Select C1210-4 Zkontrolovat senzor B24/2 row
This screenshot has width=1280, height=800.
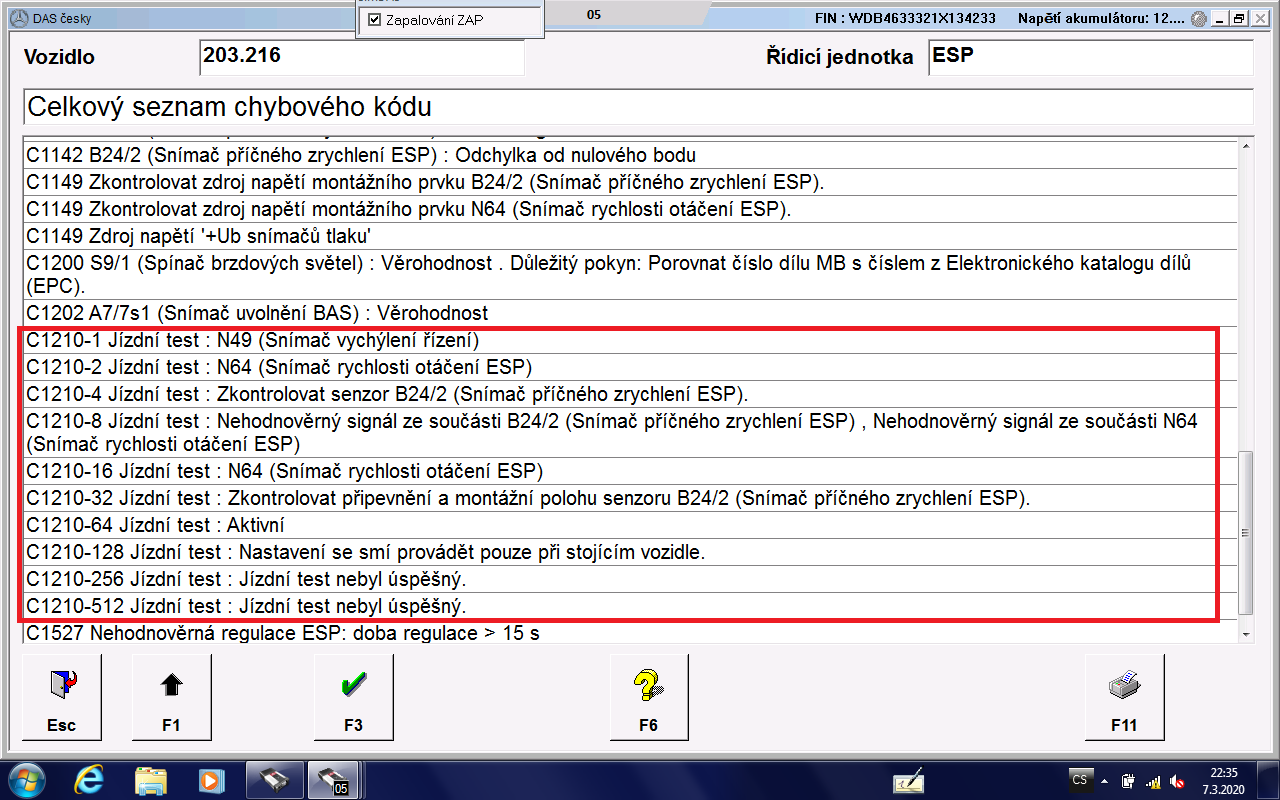(629, 394)
